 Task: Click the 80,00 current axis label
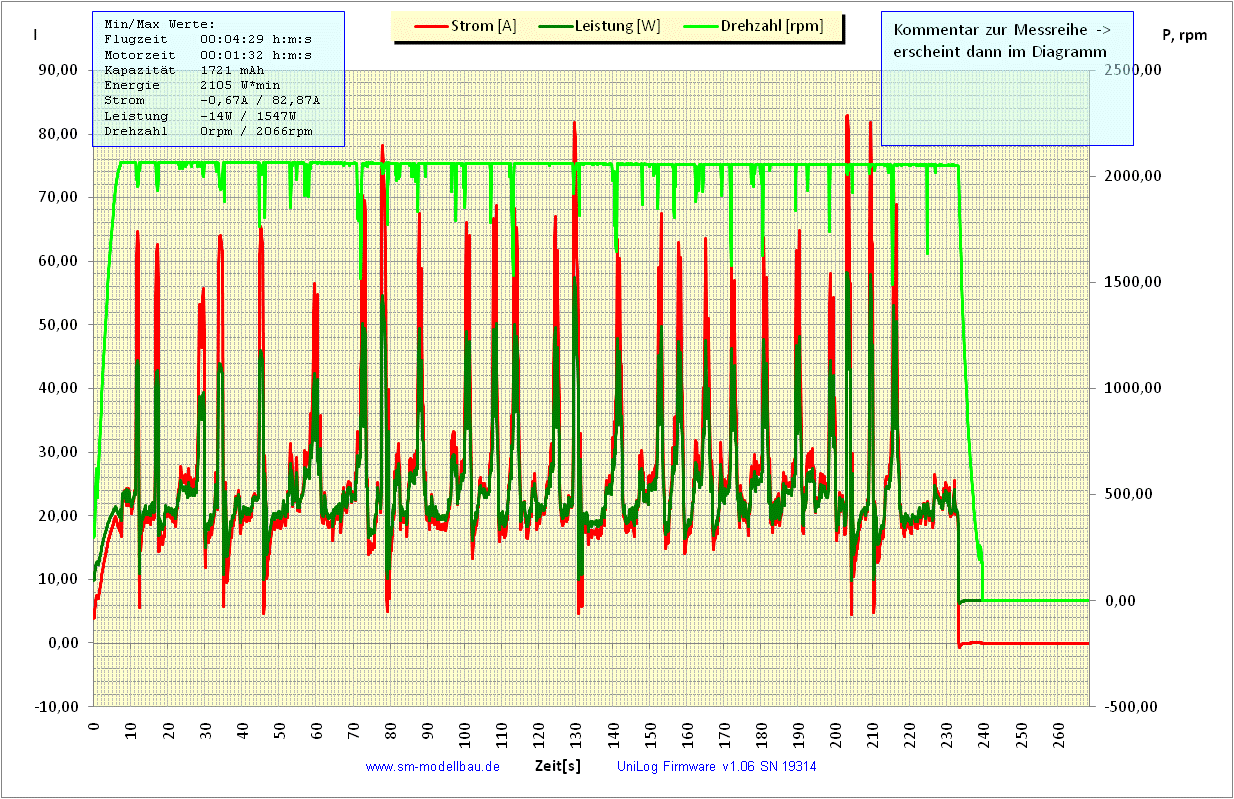[56, 134]
